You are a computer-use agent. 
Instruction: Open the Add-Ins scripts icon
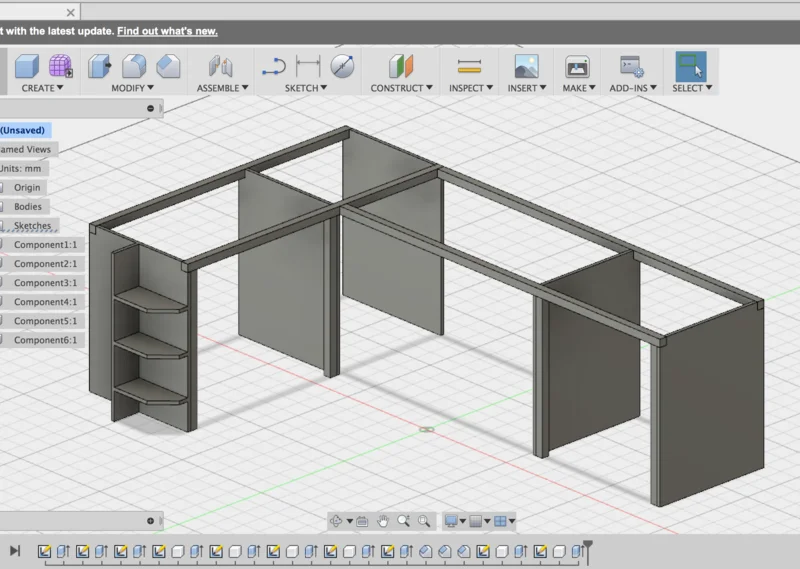(632, 66)
